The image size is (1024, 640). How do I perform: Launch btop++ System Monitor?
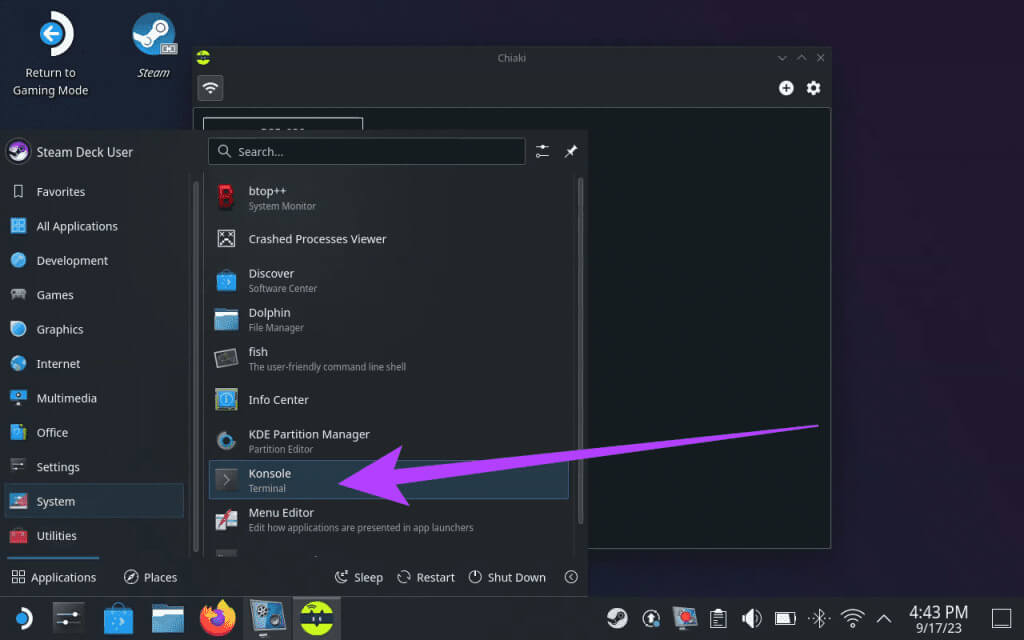tap(389, 197)
